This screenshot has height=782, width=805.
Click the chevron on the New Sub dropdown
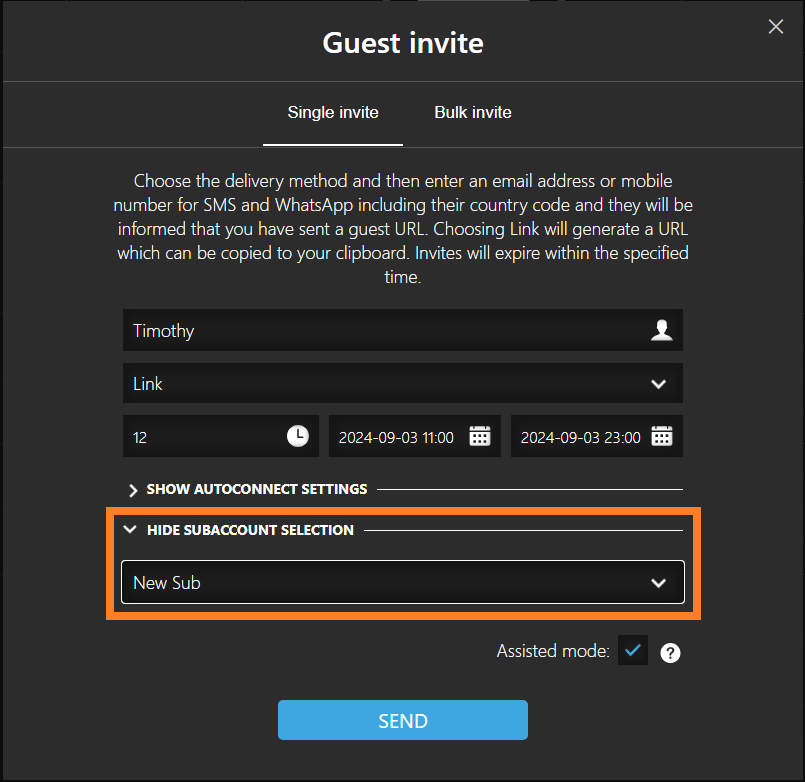pos(658,582)
